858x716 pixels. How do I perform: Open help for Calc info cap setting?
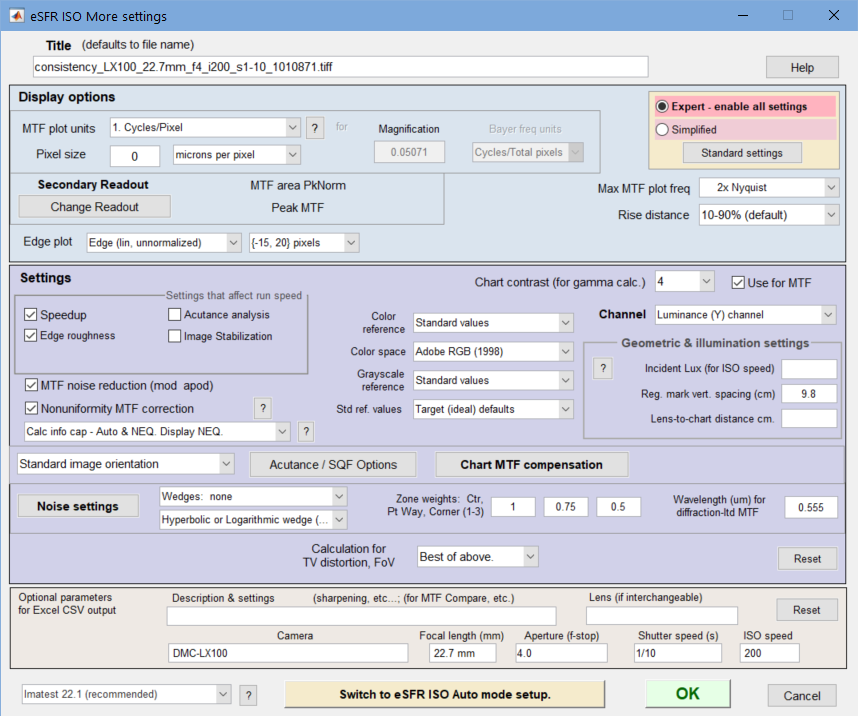(306, 431)
